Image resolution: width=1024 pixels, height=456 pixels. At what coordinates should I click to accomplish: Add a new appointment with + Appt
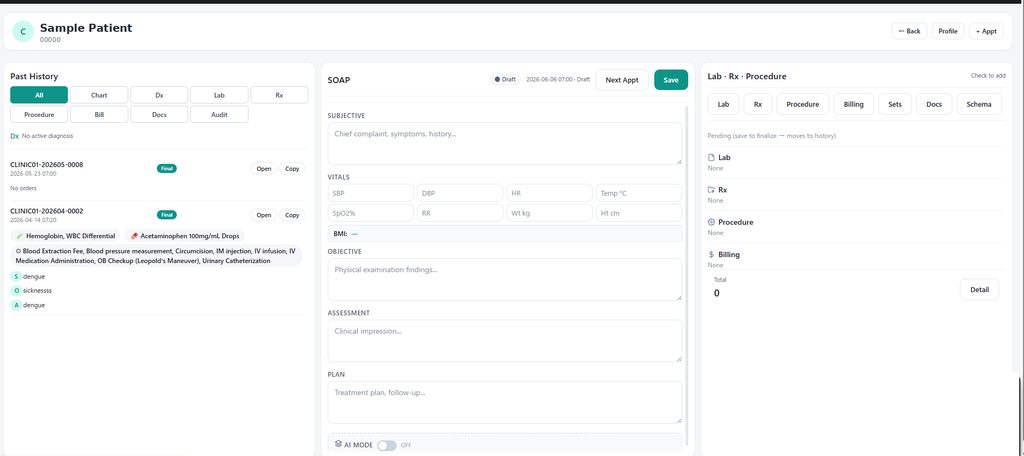tap(986, 31)
